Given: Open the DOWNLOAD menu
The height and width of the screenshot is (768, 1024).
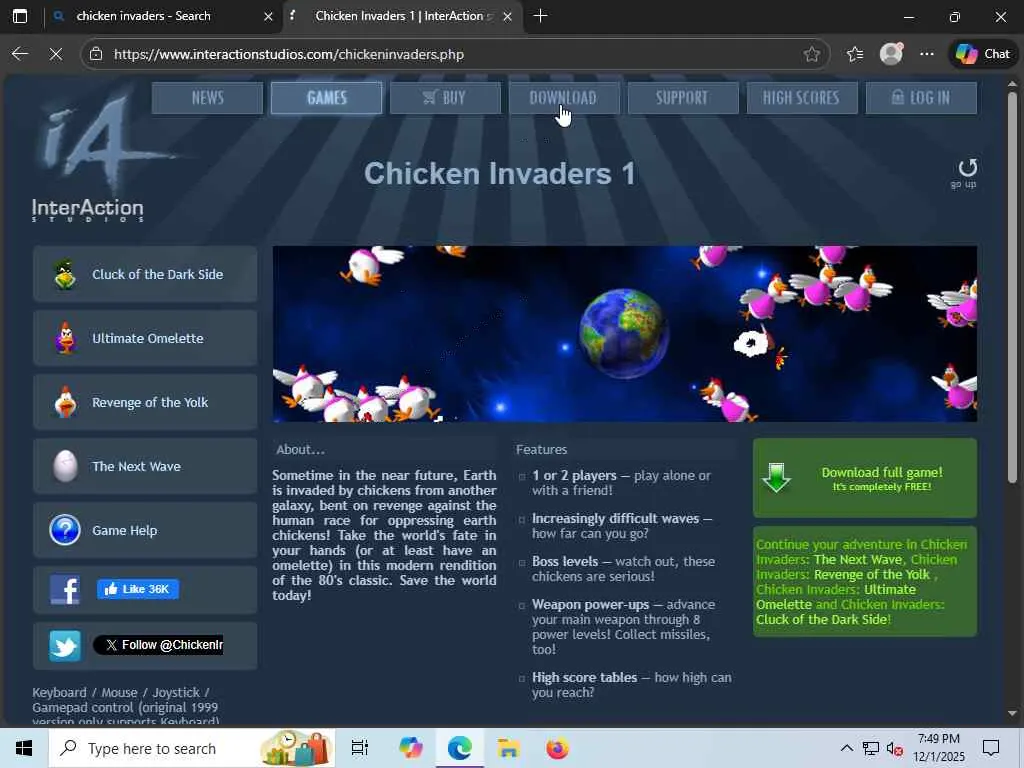Looking at the screenshot, I should (x=564, y=98).
